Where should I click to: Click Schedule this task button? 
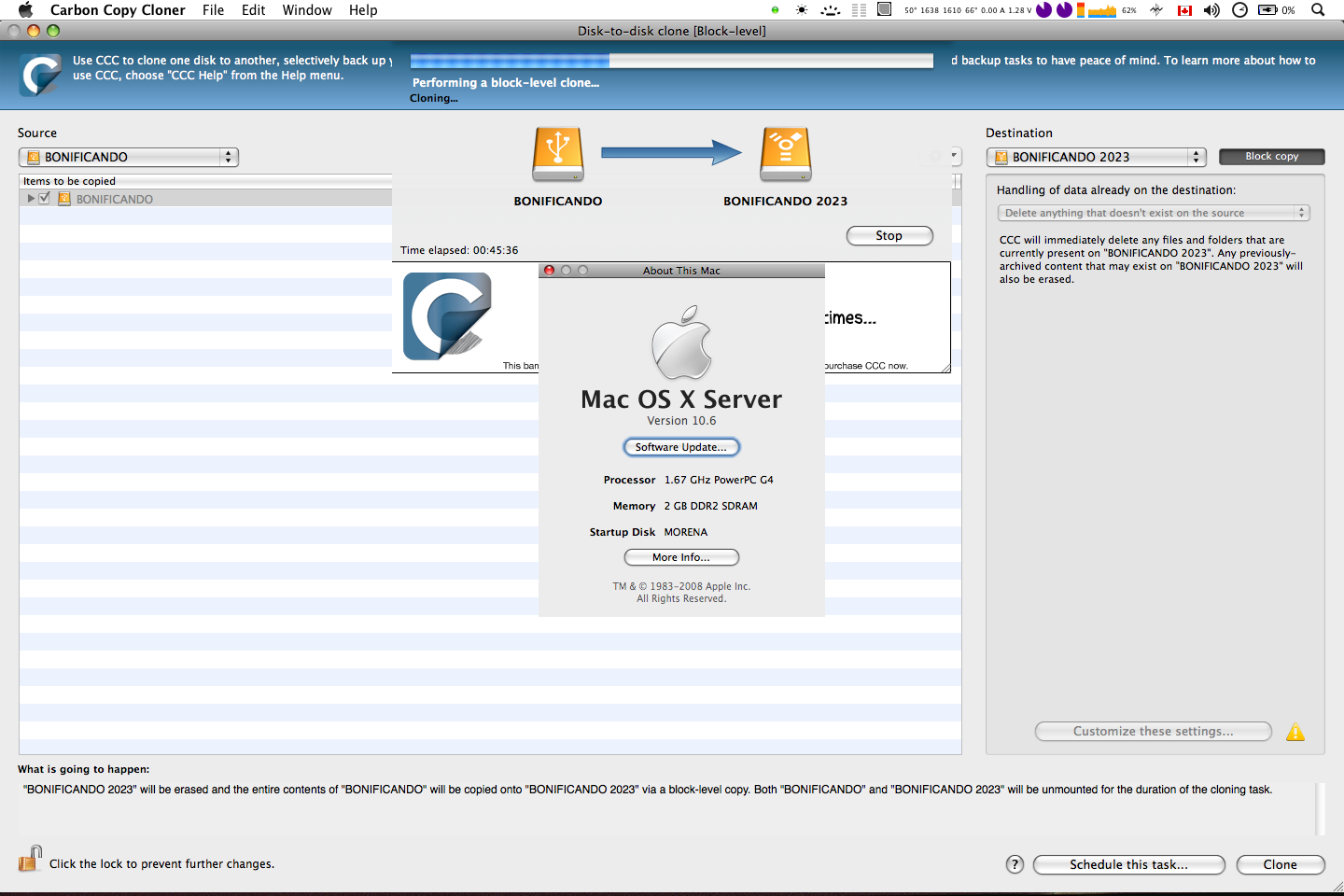[x=1129, y=864]
